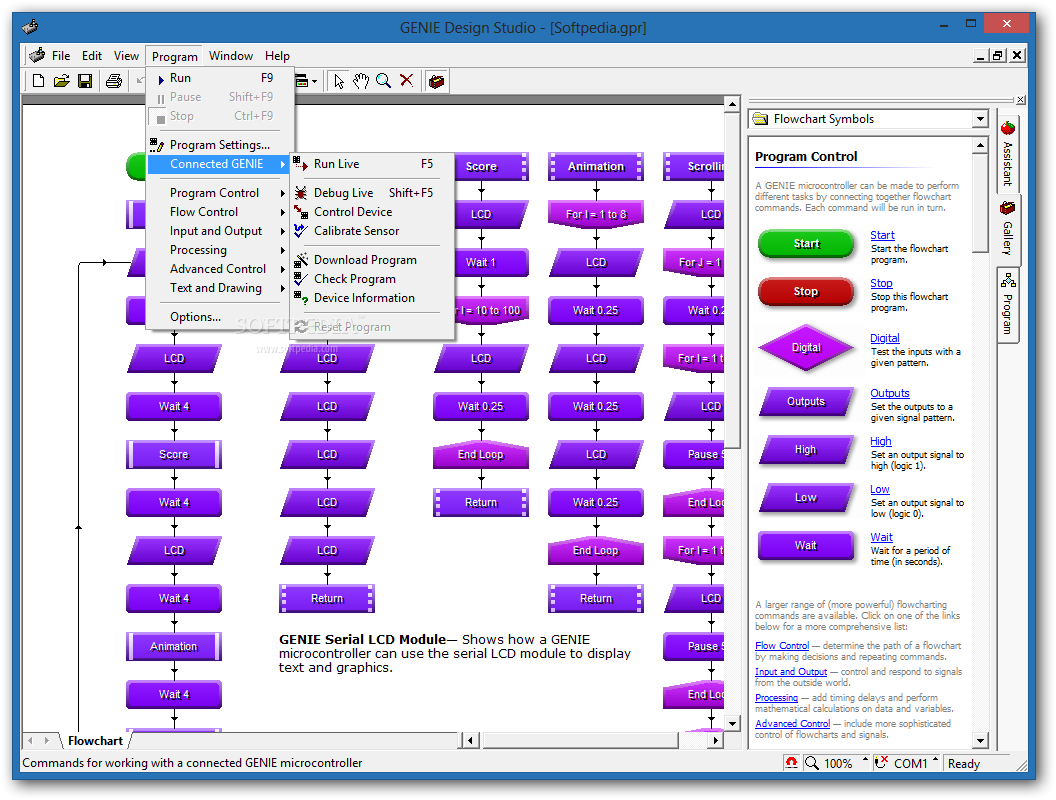
Task: Follow the Flow Control link
Action: [x=782, y=646]
